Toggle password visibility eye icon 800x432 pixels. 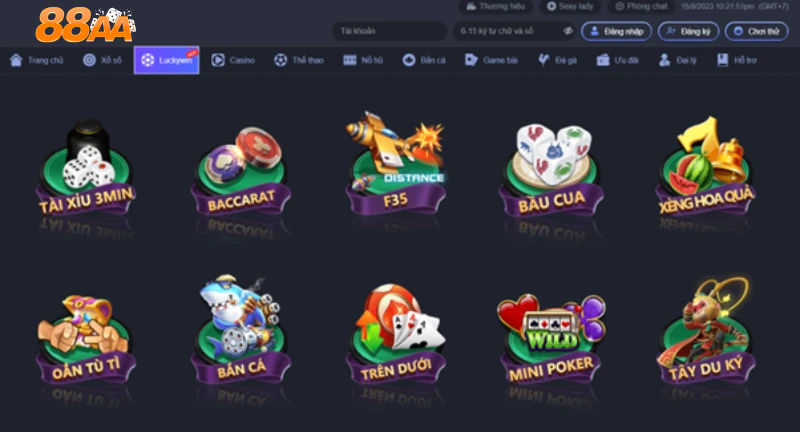click(x=568, y=31)
